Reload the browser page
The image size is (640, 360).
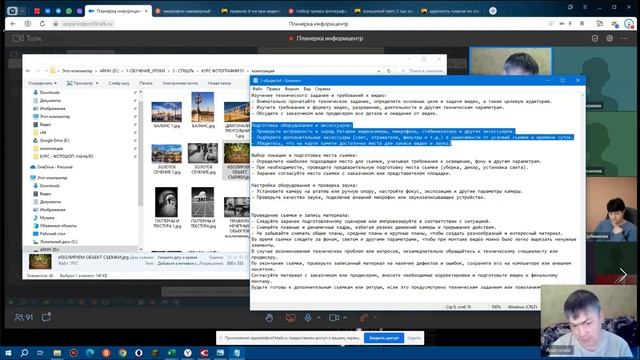tap(42, 24)
